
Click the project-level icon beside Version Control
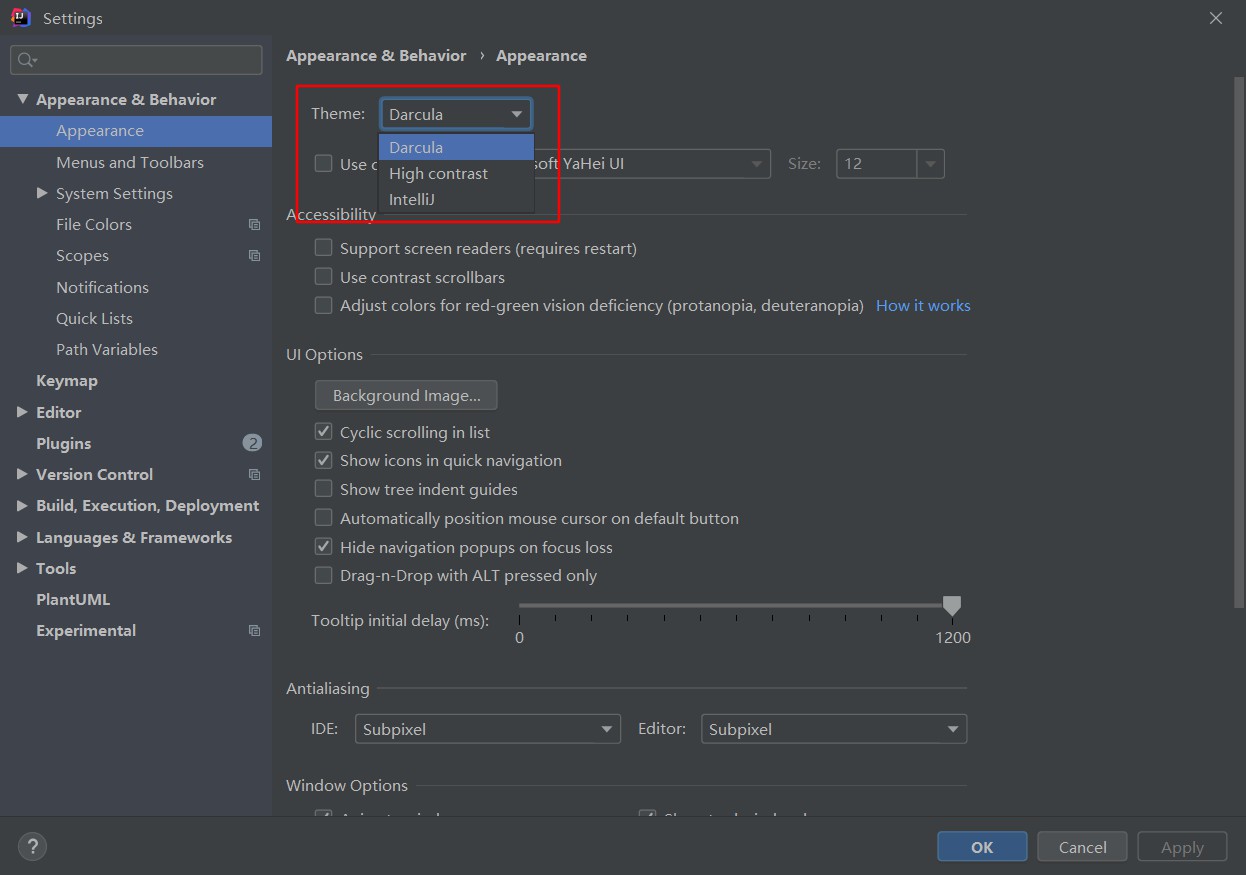coord(254,475)
